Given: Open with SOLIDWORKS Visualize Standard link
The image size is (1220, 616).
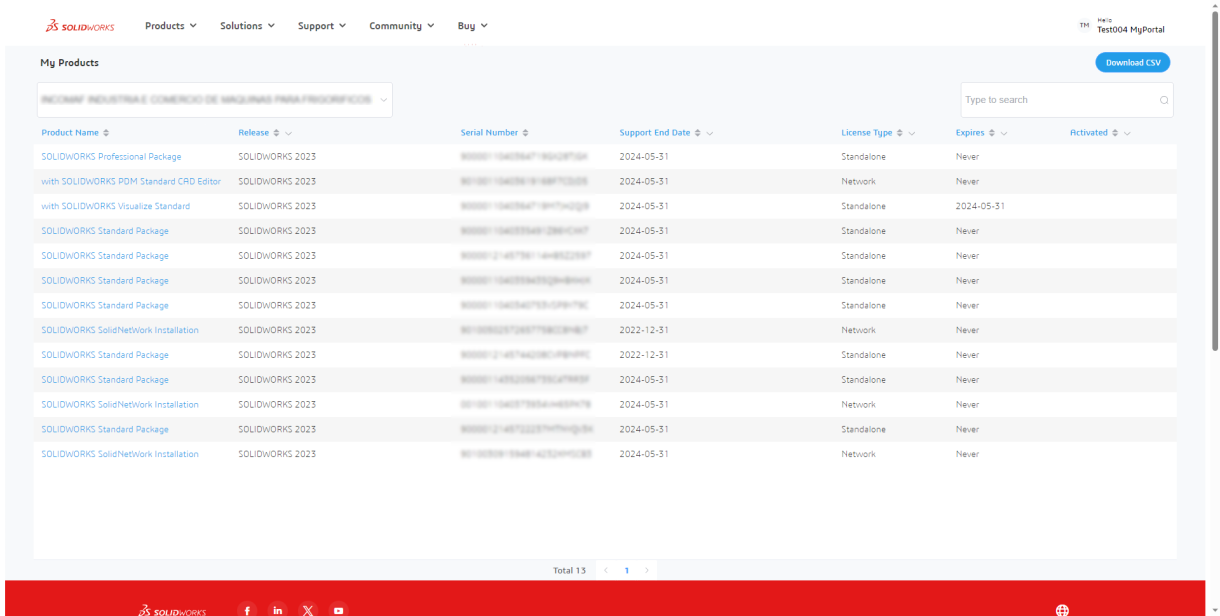Looking at the screenshot, I should pos(115,206).
